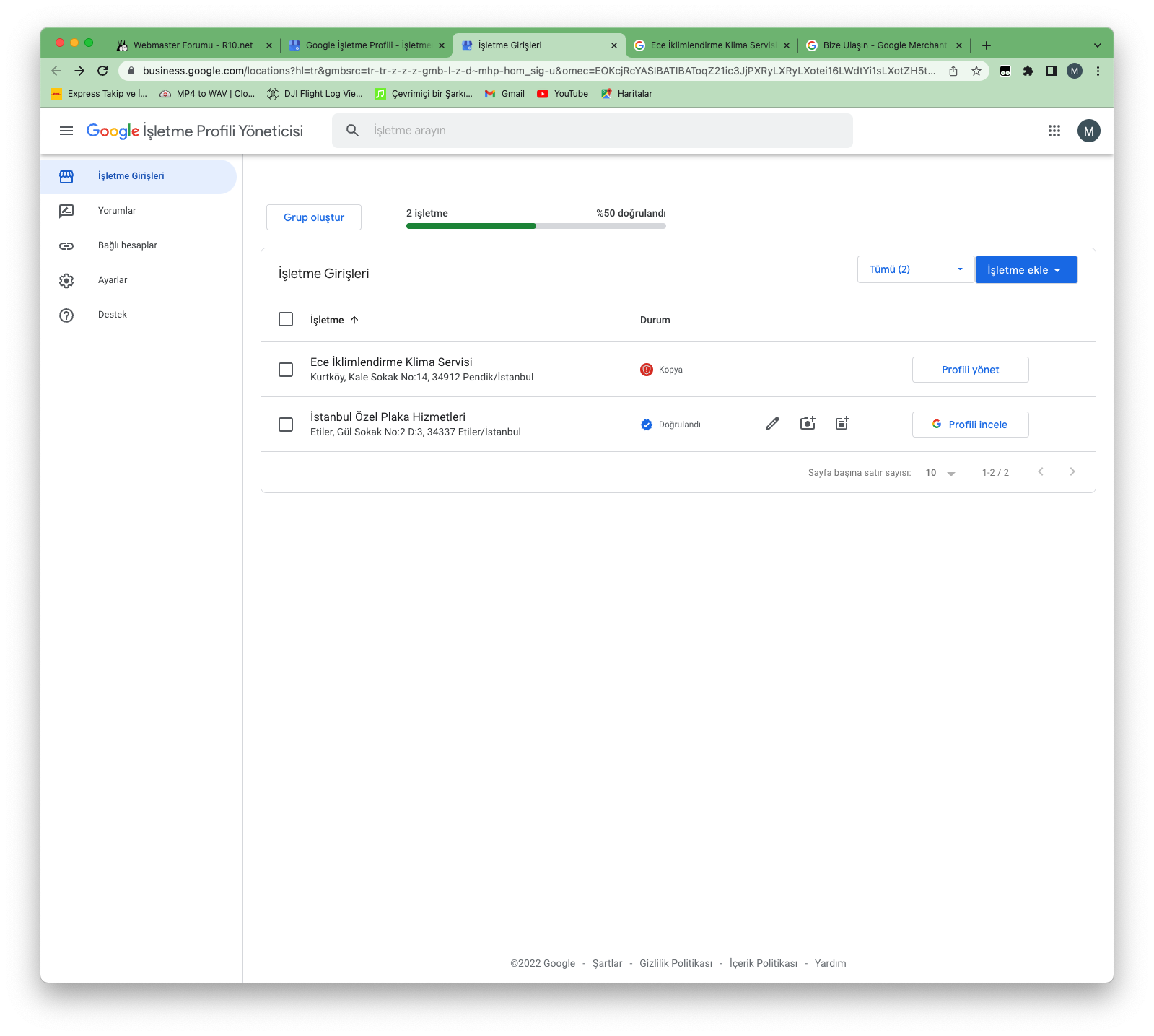Check the Ece İklimlendirme Klima Servisi row
Viewport: 1154px width, 1036px height.
point(286,370)
